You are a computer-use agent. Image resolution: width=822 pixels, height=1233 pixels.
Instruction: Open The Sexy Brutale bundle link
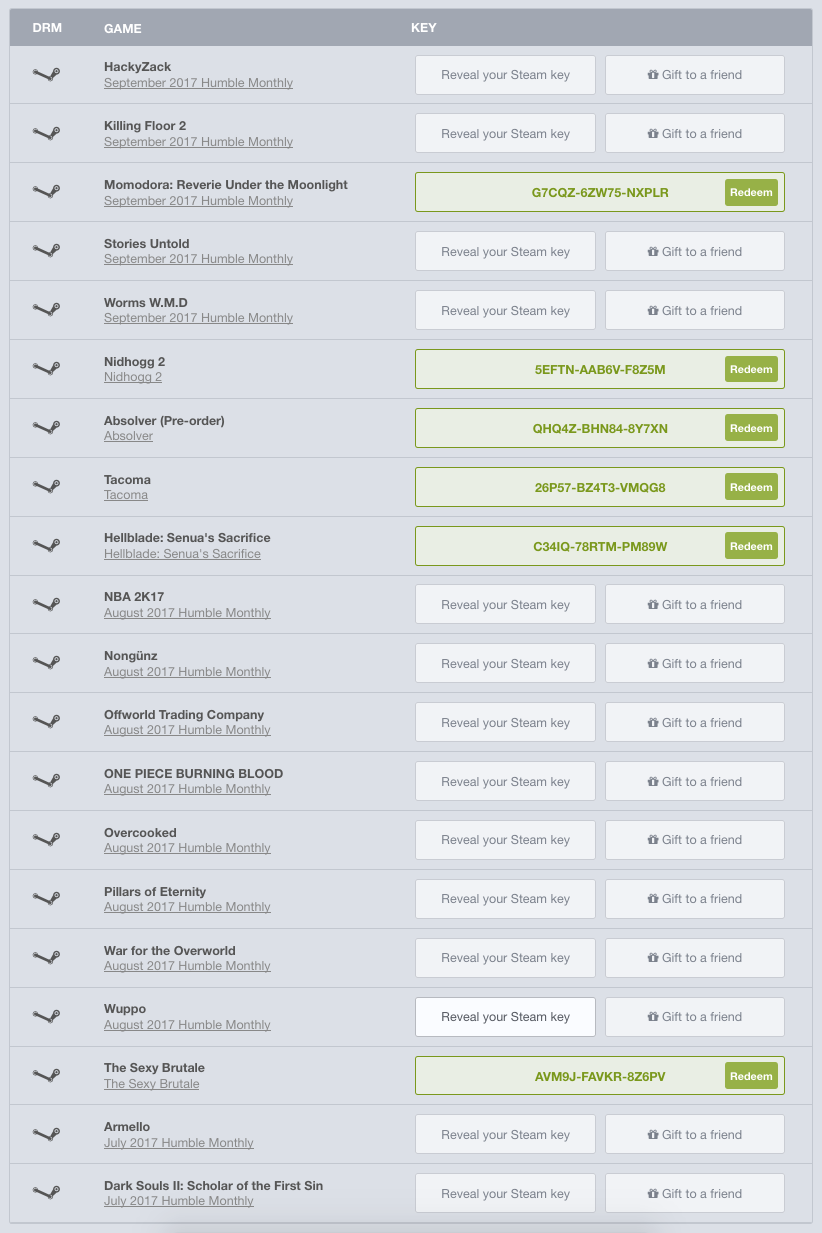coord(151,1084)
